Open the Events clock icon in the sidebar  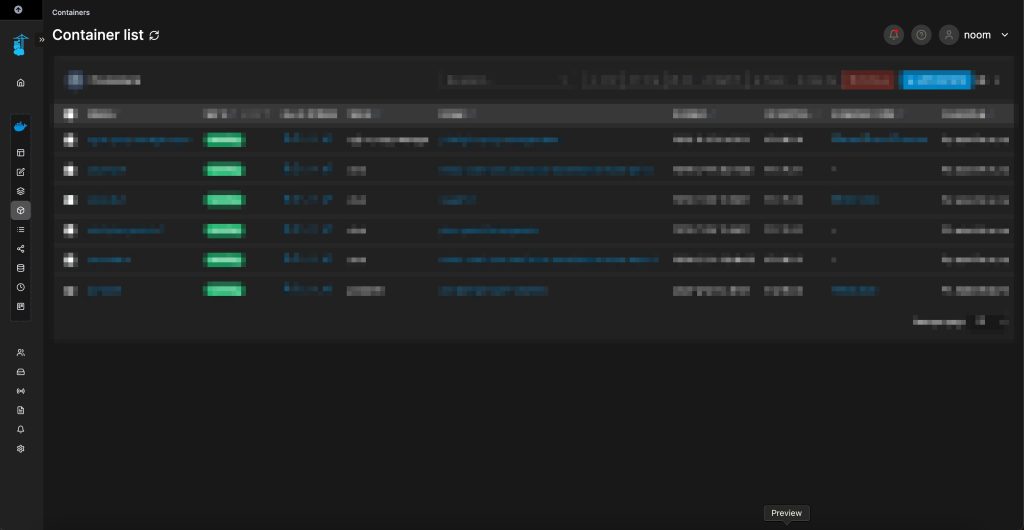coord(20,287)
